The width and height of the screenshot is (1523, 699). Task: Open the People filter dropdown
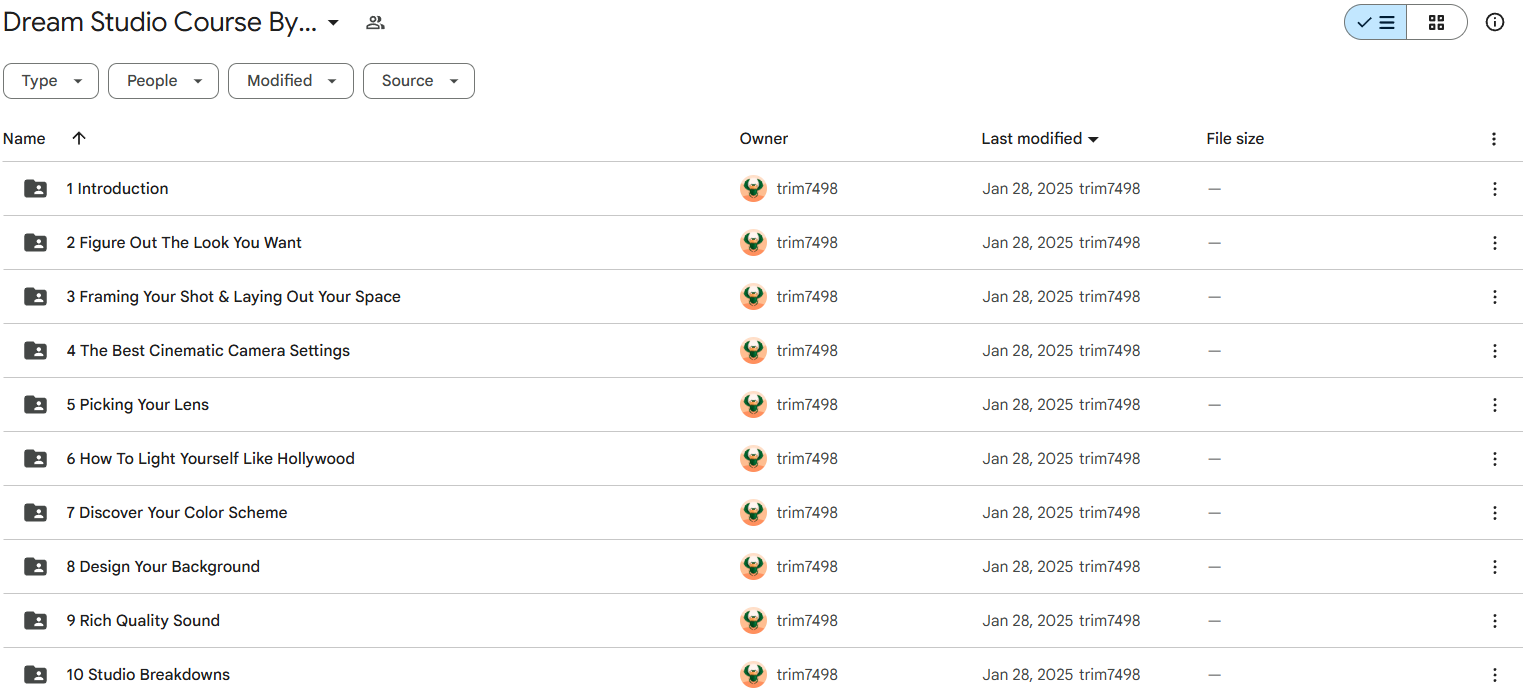click(x=163, y=81)
